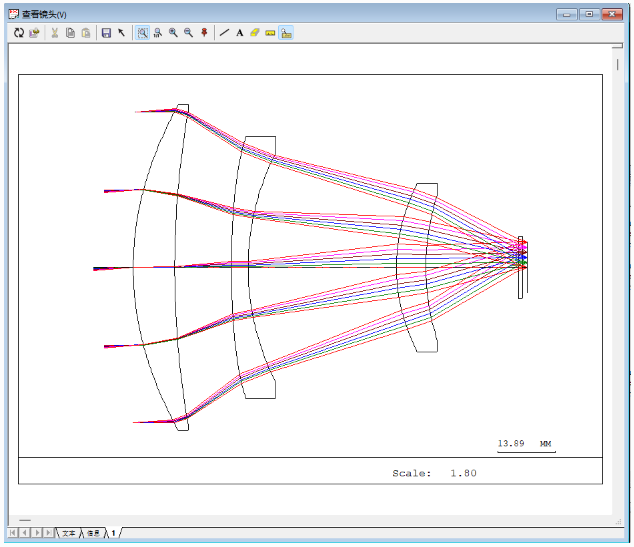Click the yellow eraser tool icon
The width and height of the screenshot is (634, 547).
(x=254, y=33)
